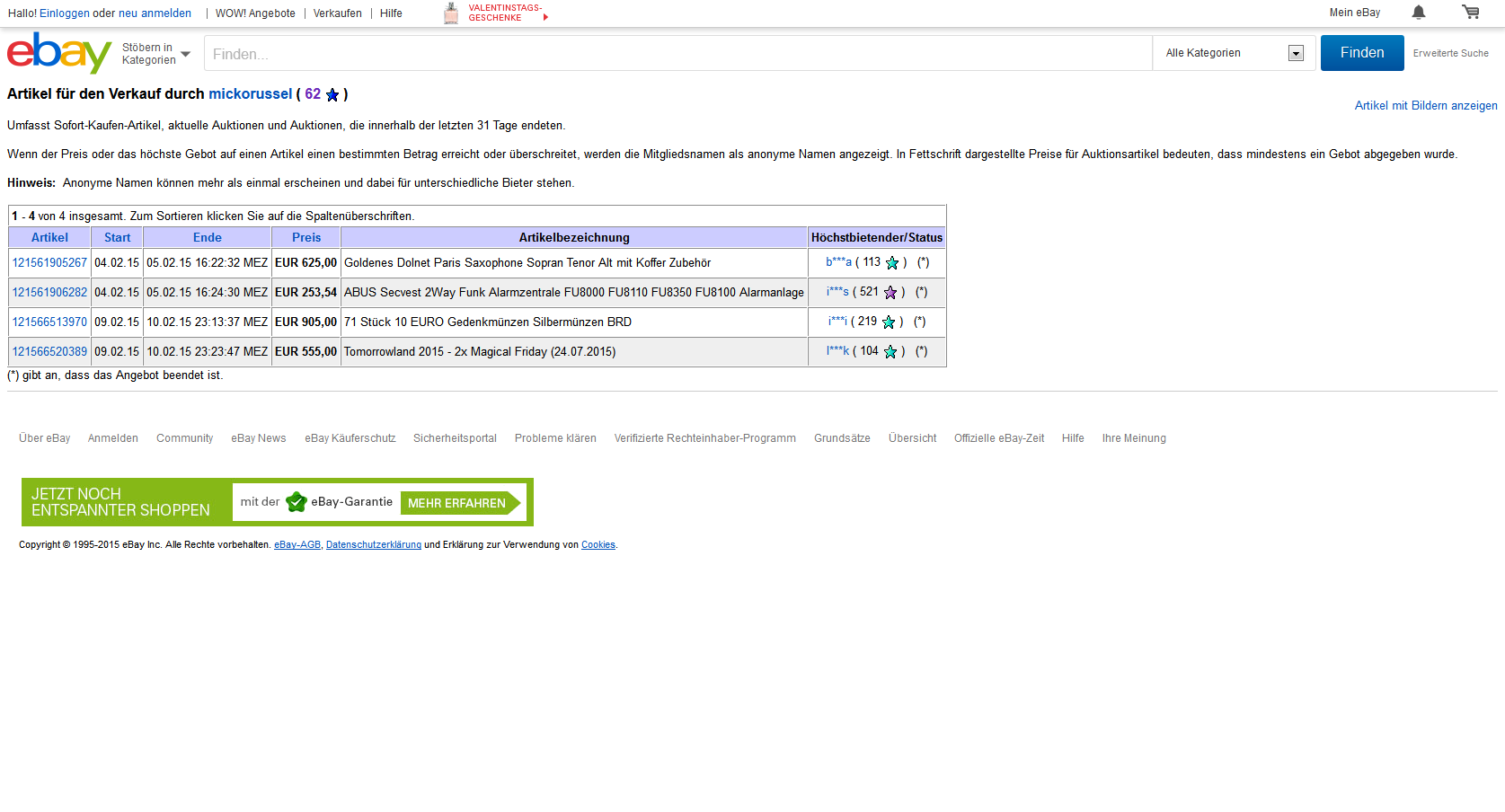The image size is (1505, 812).
Task: Open item number 121566513970
Action: (x=49, y=322)
